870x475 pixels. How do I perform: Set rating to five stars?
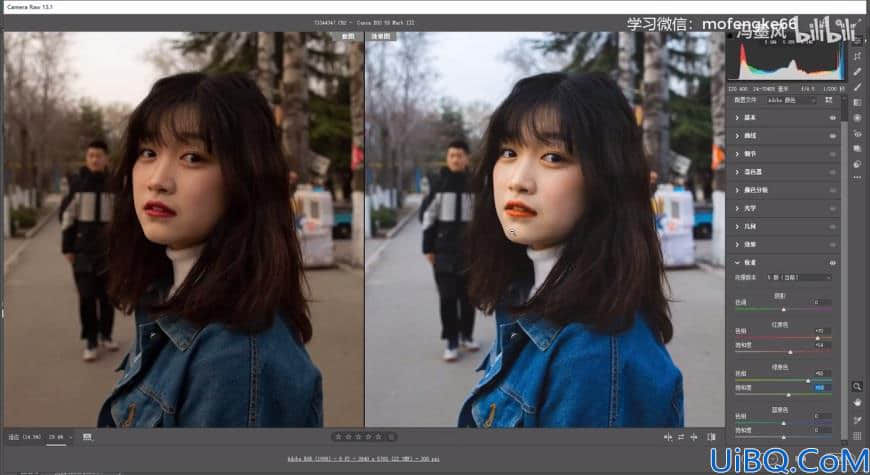click(379, 437)
